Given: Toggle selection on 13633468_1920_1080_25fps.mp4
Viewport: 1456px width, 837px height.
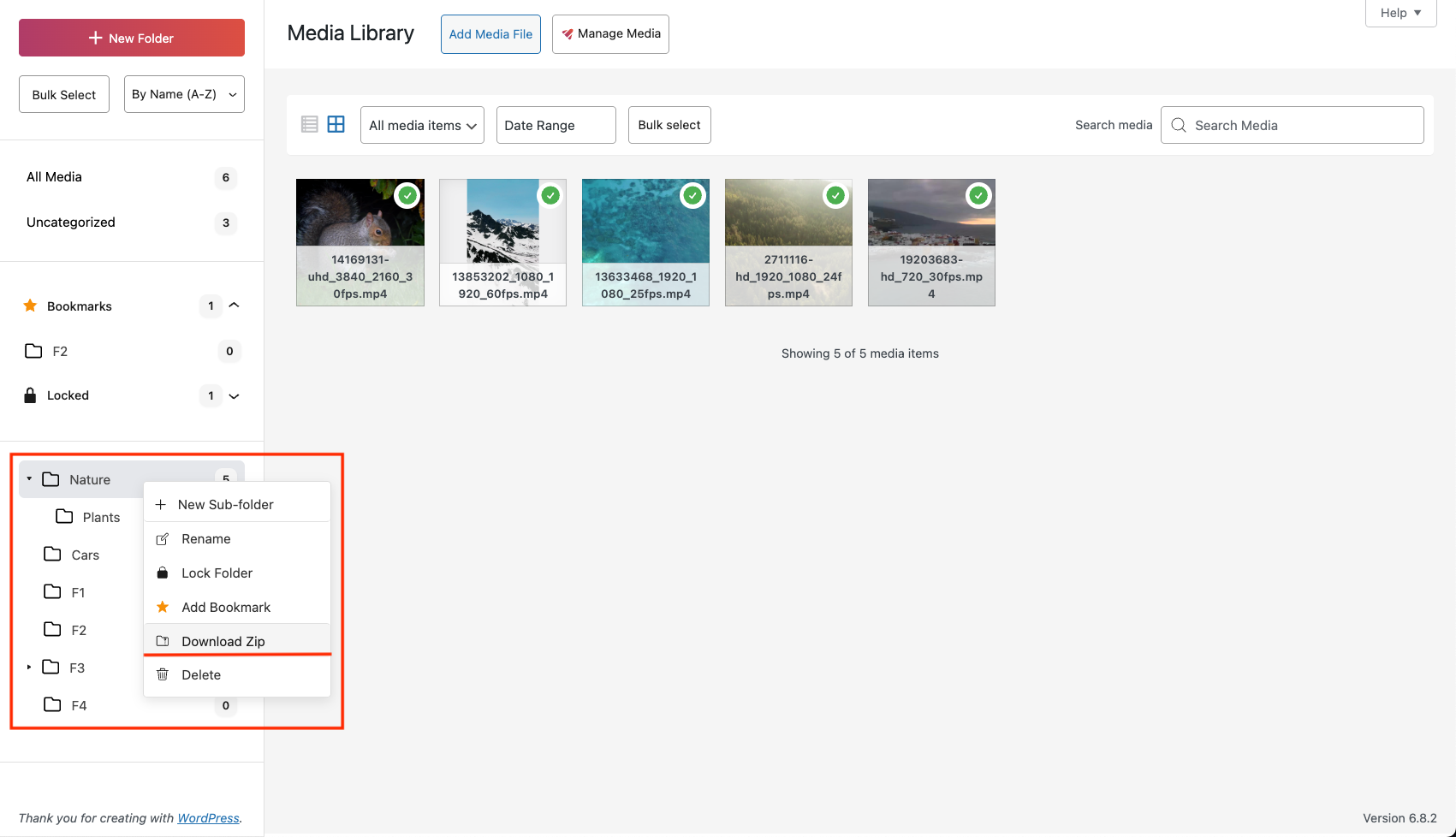Looking at the screenshot, I should coord(692,195).
